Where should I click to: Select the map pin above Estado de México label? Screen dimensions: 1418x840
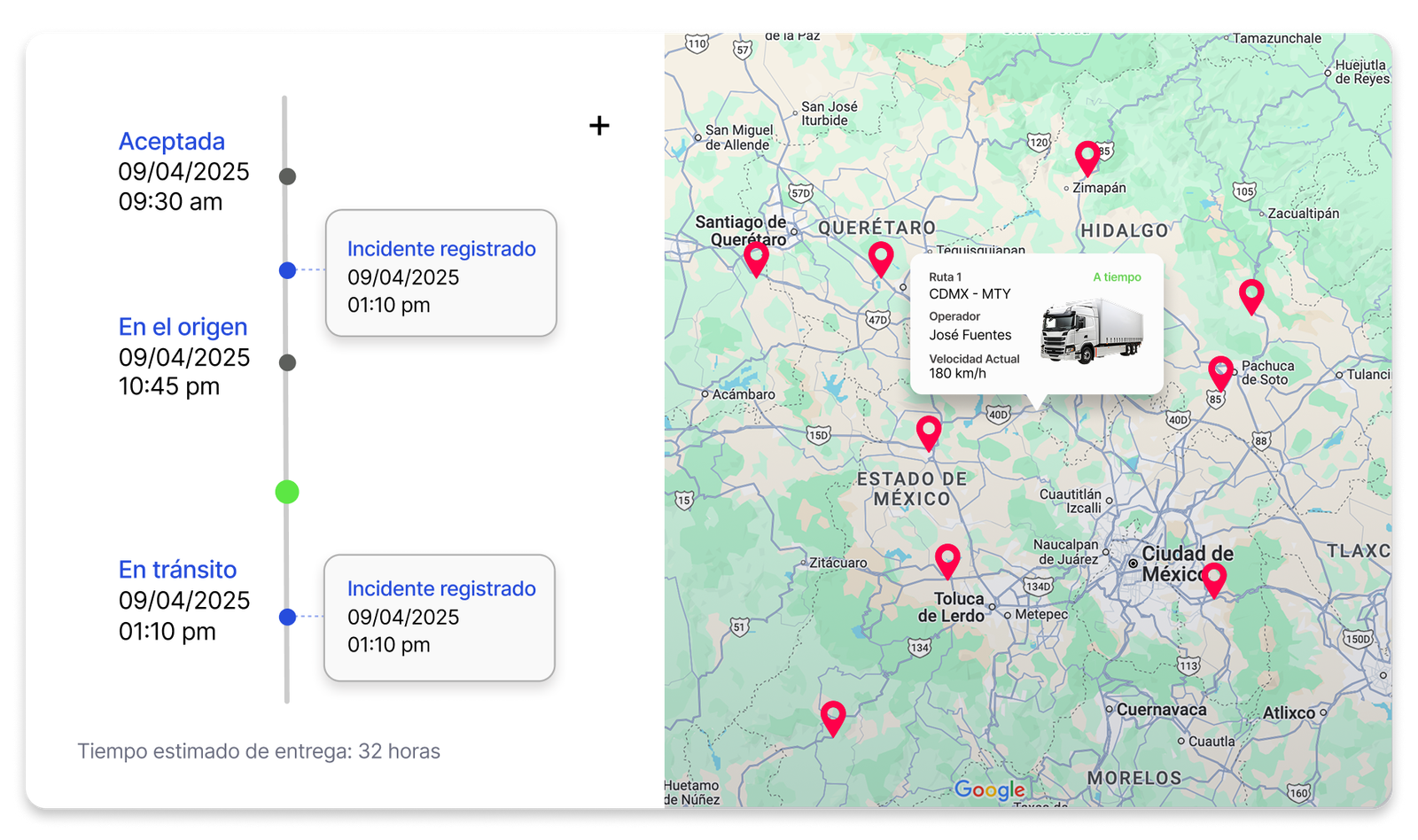(929, 434)
